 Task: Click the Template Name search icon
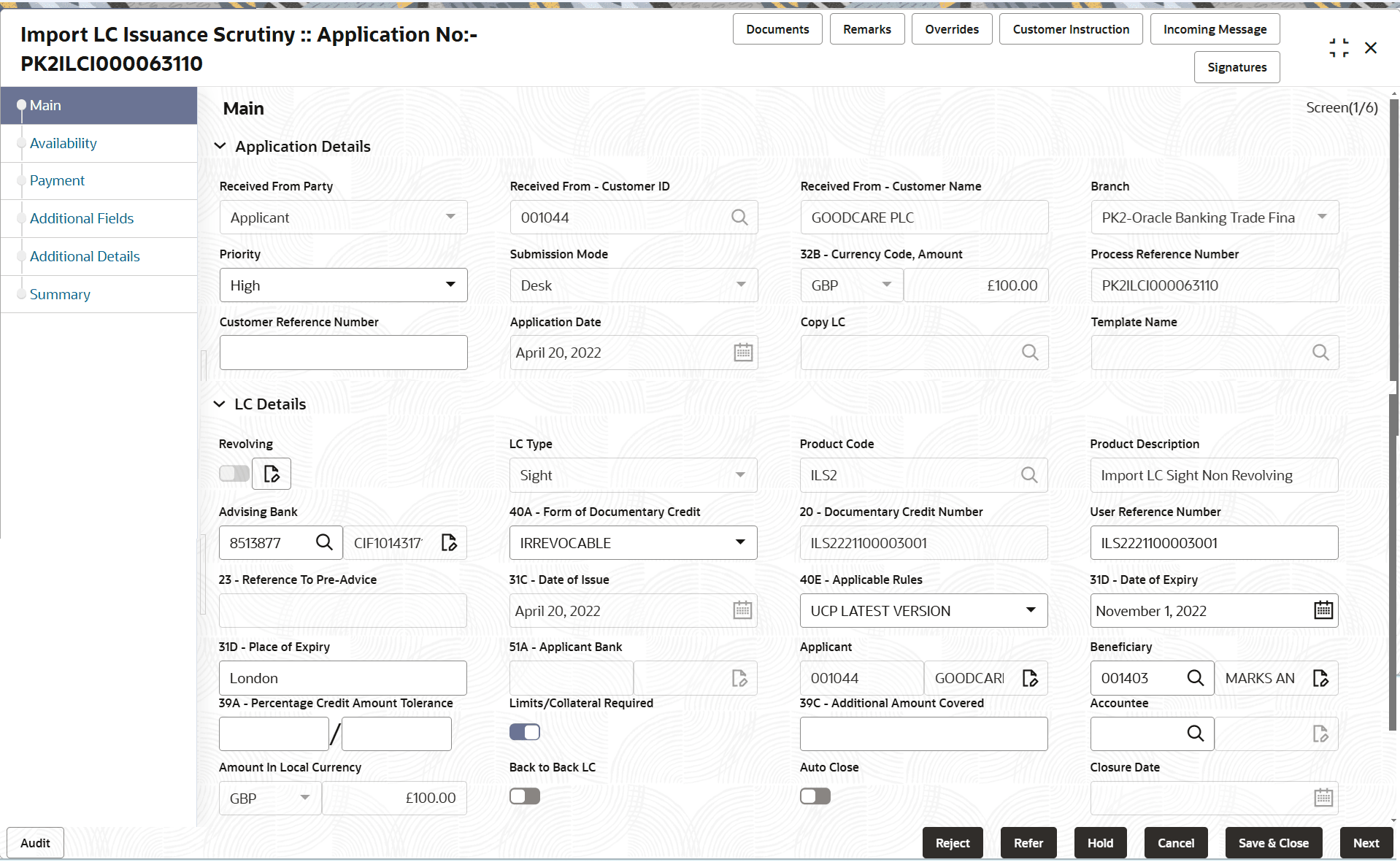1320,353
